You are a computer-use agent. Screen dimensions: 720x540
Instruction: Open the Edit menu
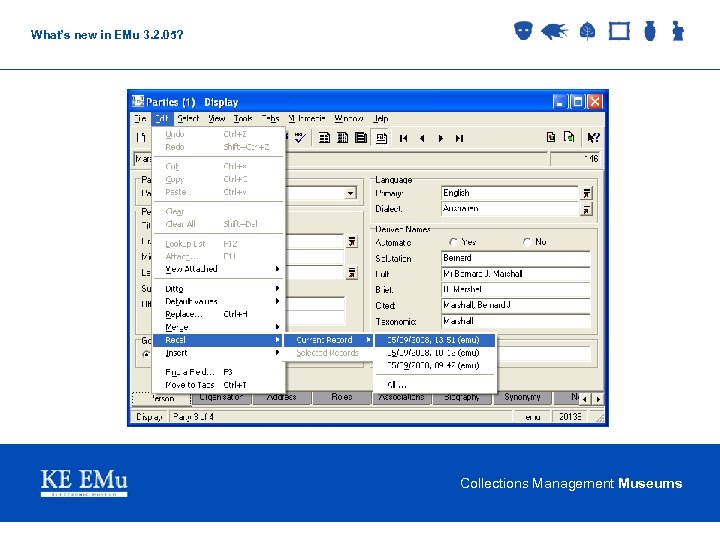coord(162,118)
